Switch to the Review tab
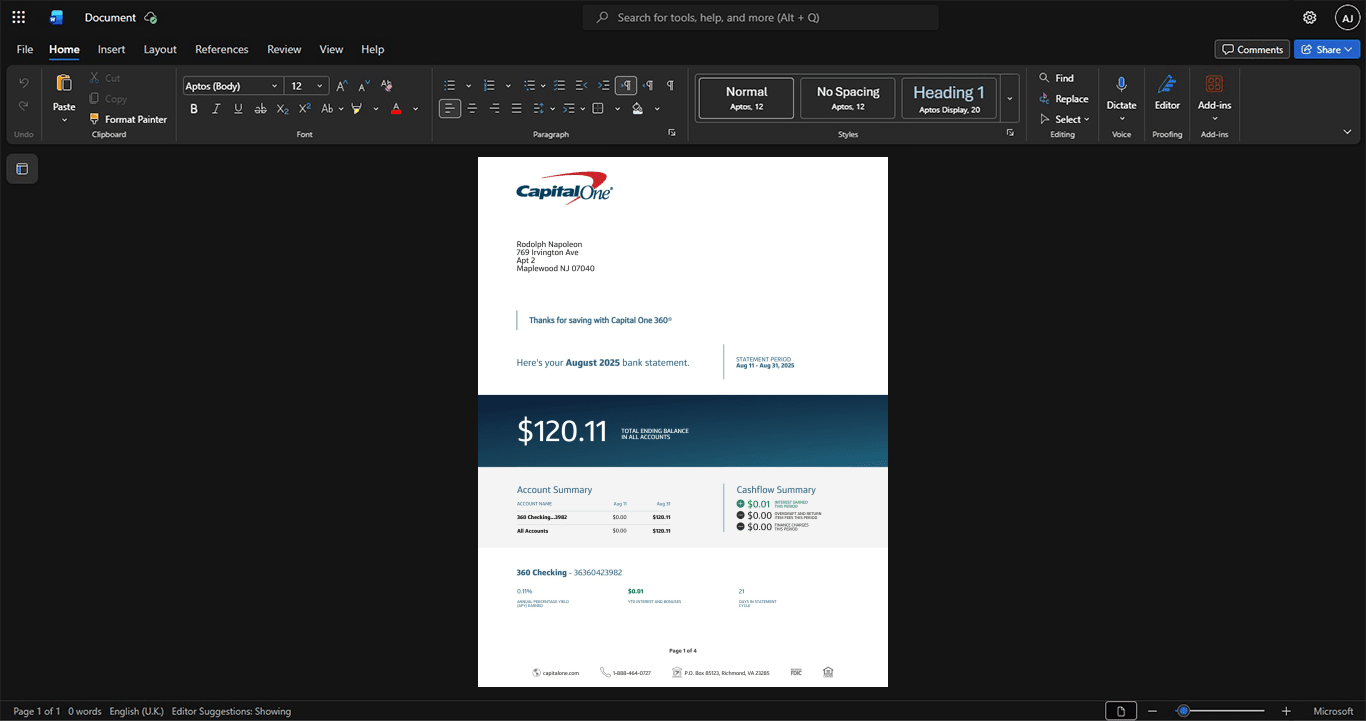1366x721 pixels. pyautogui.click(x=284, y=49)
